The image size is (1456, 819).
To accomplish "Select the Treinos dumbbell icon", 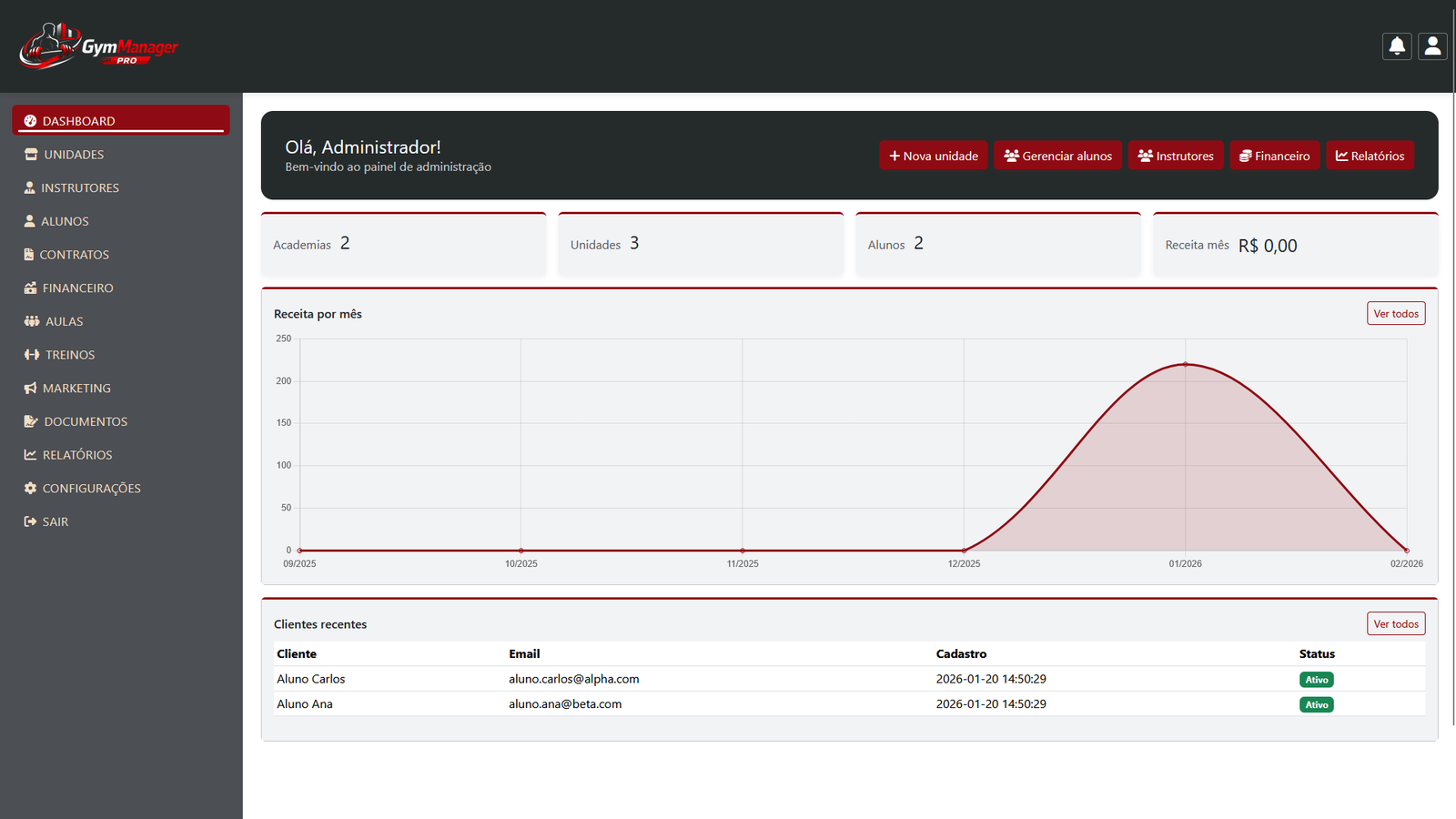I will [x=30, y=354].
